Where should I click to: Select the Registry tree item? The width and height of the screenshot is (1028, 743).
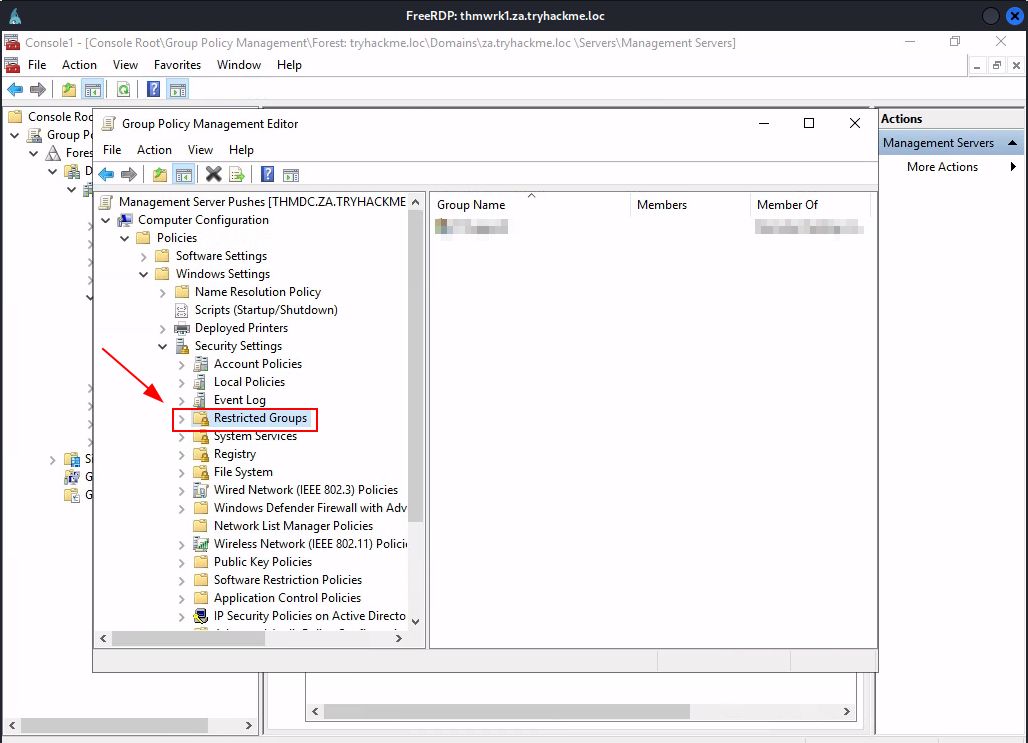point(235,454)
